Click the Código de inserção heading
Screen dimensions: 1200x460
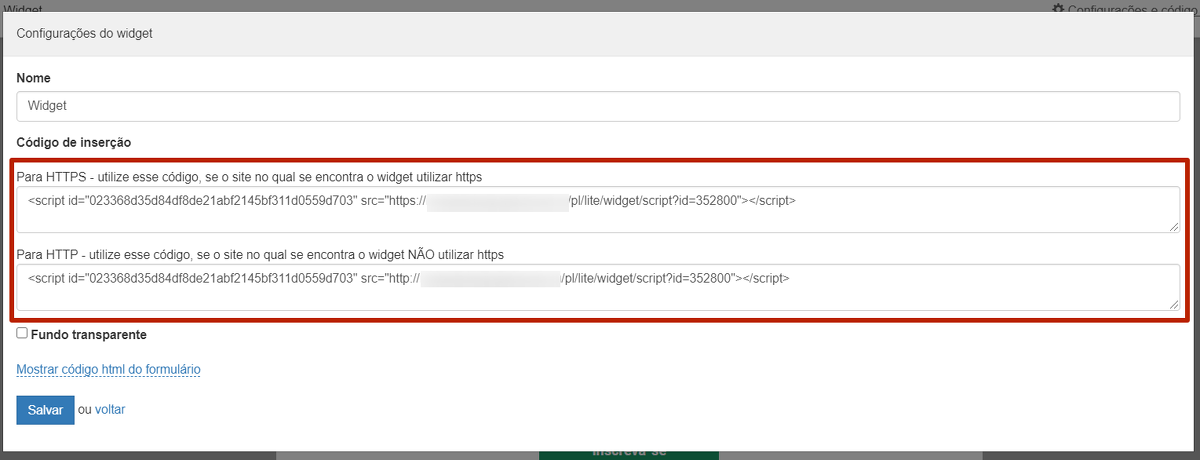[74, 143]
